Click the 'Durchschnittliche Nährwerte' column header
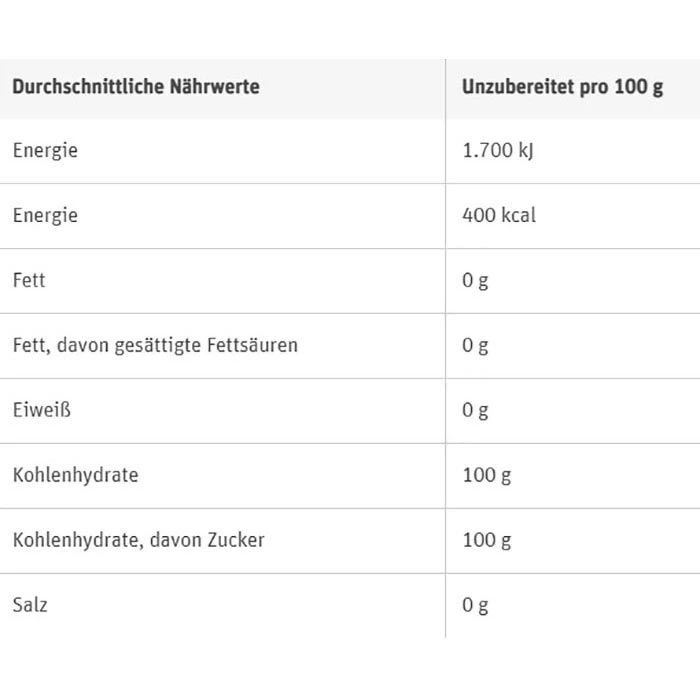This screenshot has width=700, height=700. coord(136,86)
